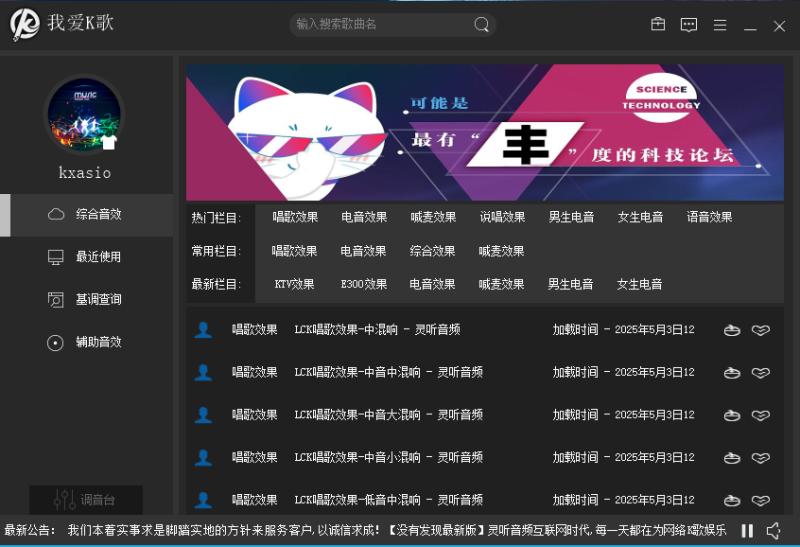Click the search magnifier icon

pyautogui.click(x=481, y=24)
